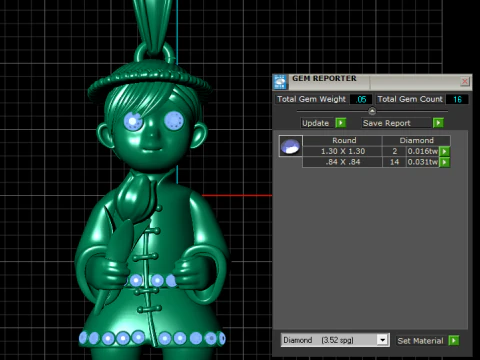Click the material dropdown arrow button
Viewport: 480px width, 360px height.
click(x=383, y=340)
